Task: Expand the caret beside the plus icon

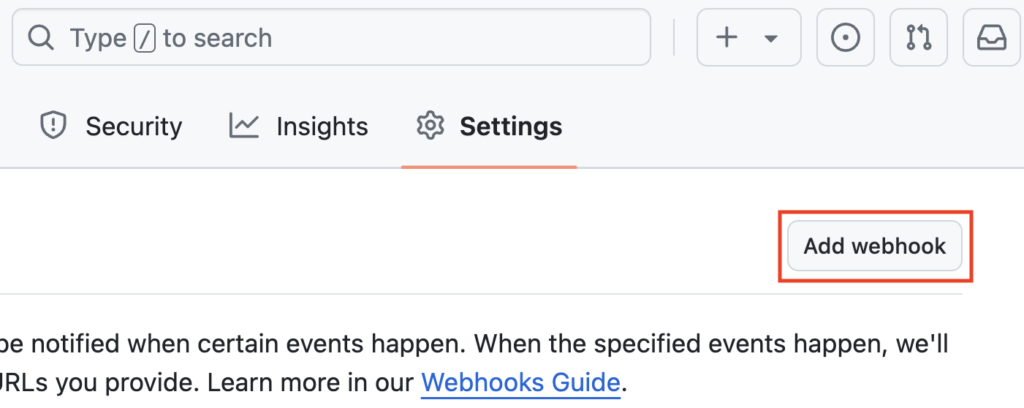Action: click(x=771, y=39)
